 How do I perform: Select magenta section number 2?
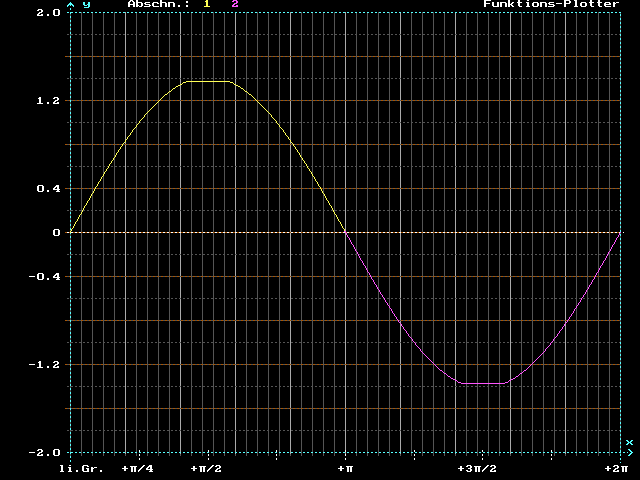point(235,4)
